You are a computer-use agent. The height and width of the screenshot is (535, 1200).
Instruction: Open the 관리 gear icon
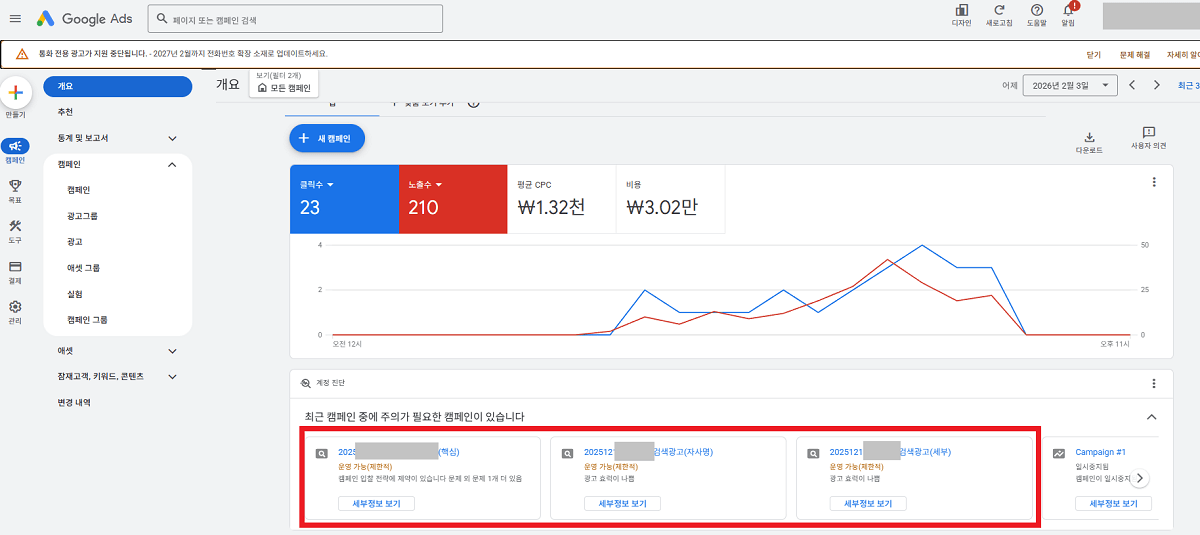point(15,307)
